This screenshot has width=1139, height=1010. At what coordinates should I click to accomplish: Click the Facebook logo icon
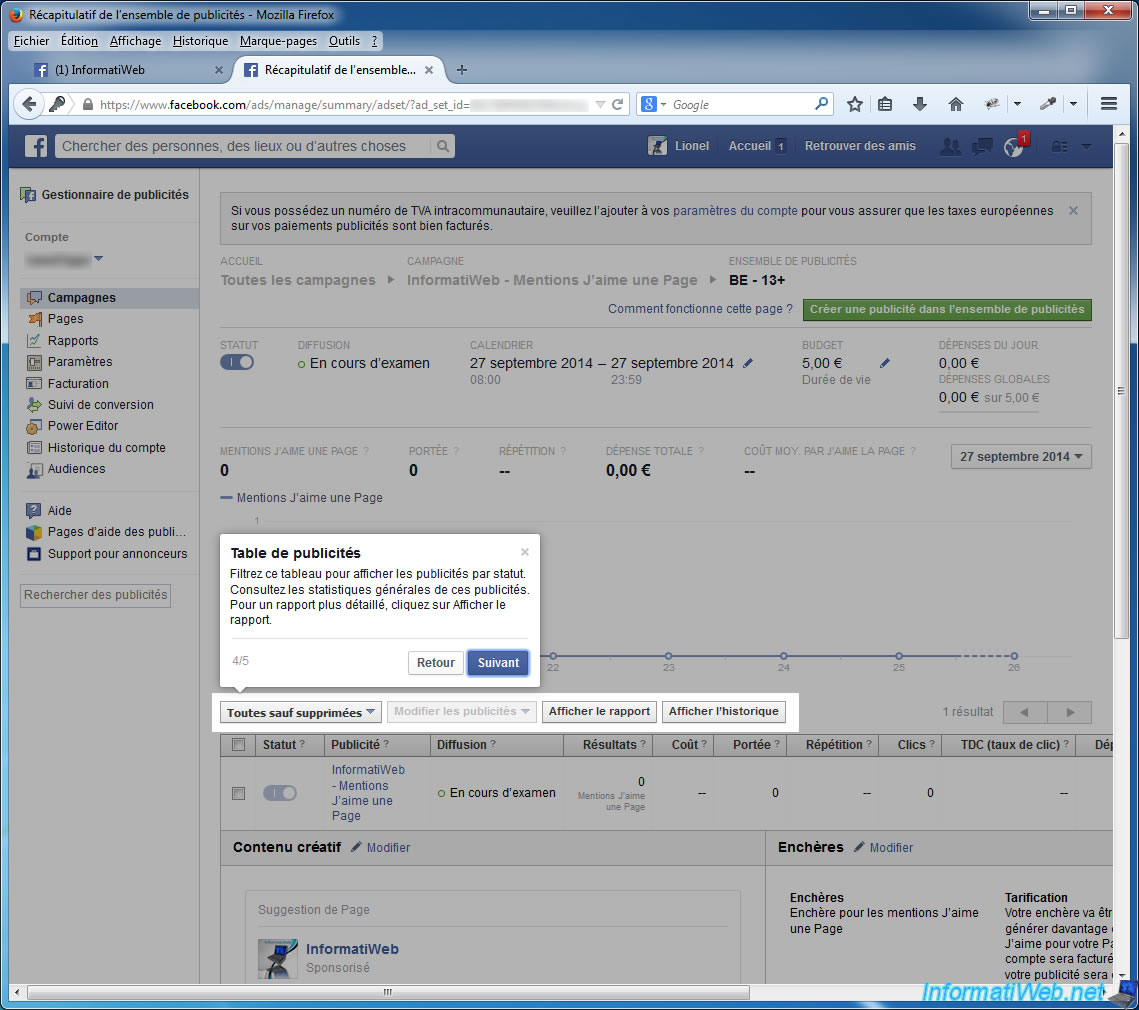pos(36,146)
